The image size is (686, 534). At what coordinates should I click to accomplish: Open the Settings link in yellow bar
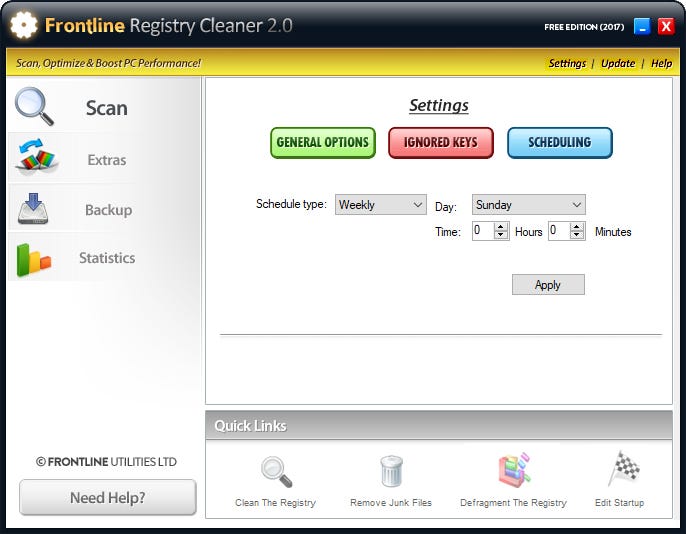[x=567, y=63]
